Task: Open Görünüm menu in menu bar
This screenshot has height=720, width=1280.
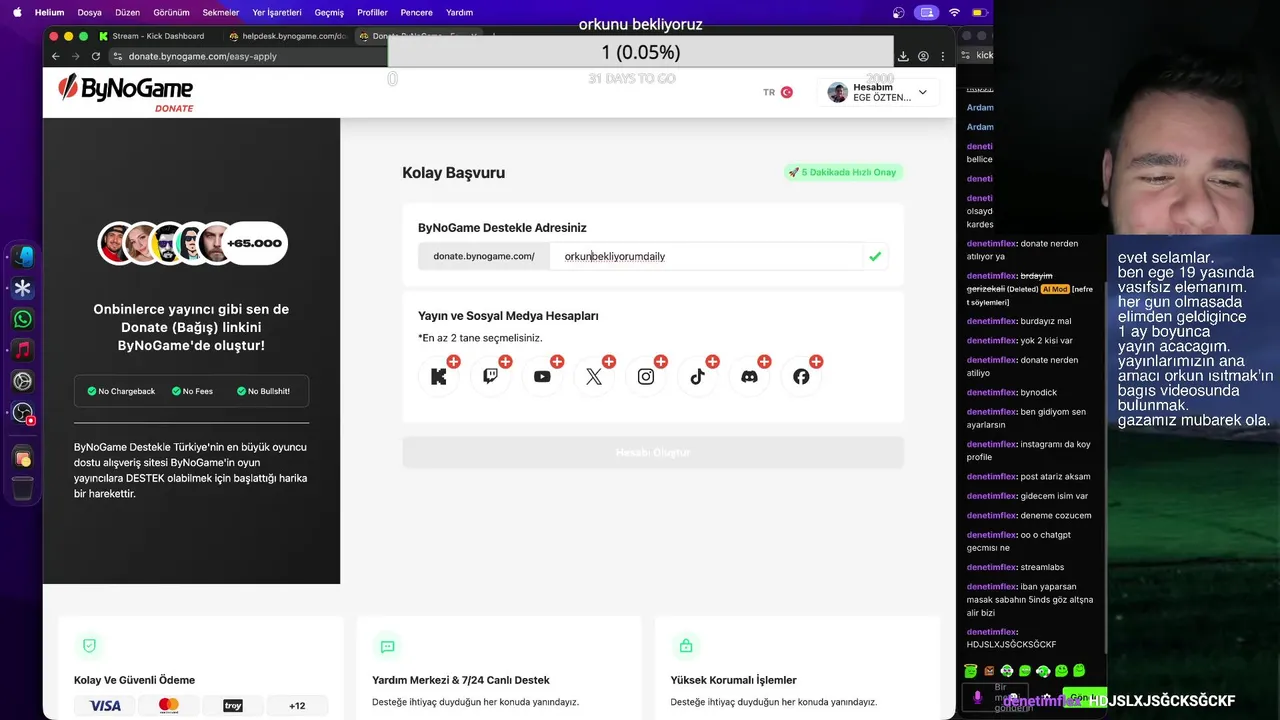Action: (172, 12)
